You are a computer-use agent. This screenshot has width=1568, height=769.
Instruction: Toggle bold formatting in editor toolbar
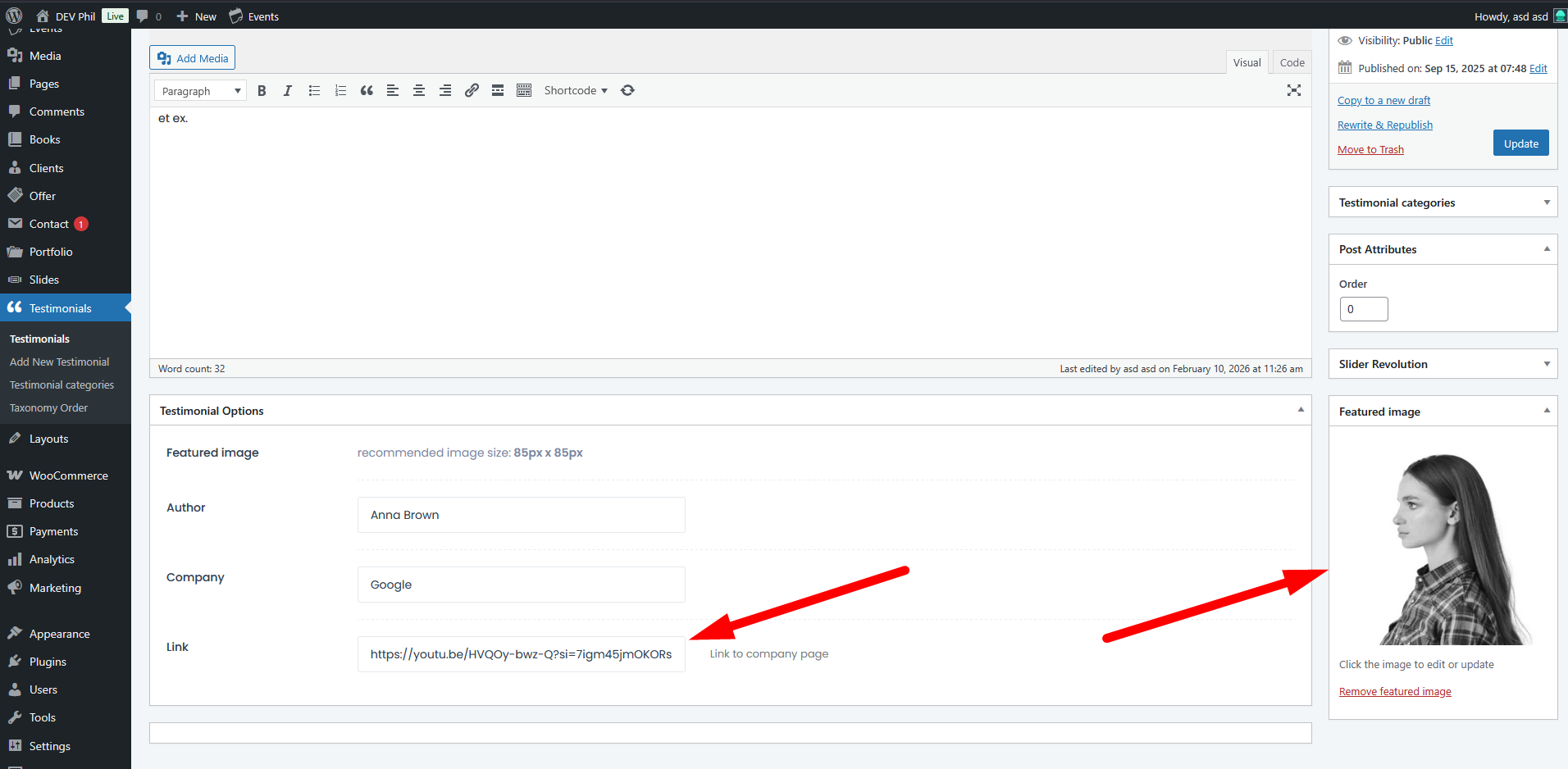click(262, 91)
